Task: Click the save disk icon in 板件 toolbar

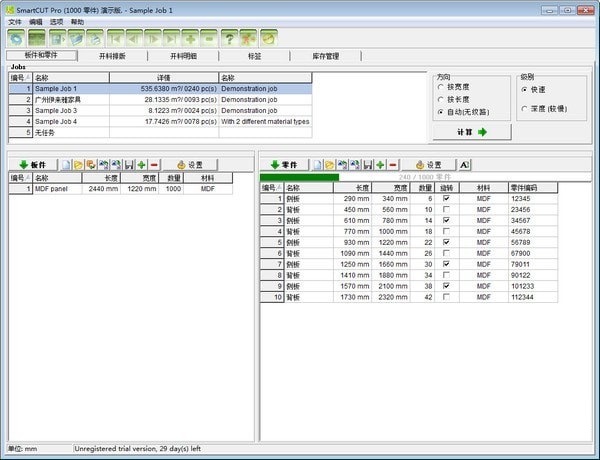Action: click(129, 164)
